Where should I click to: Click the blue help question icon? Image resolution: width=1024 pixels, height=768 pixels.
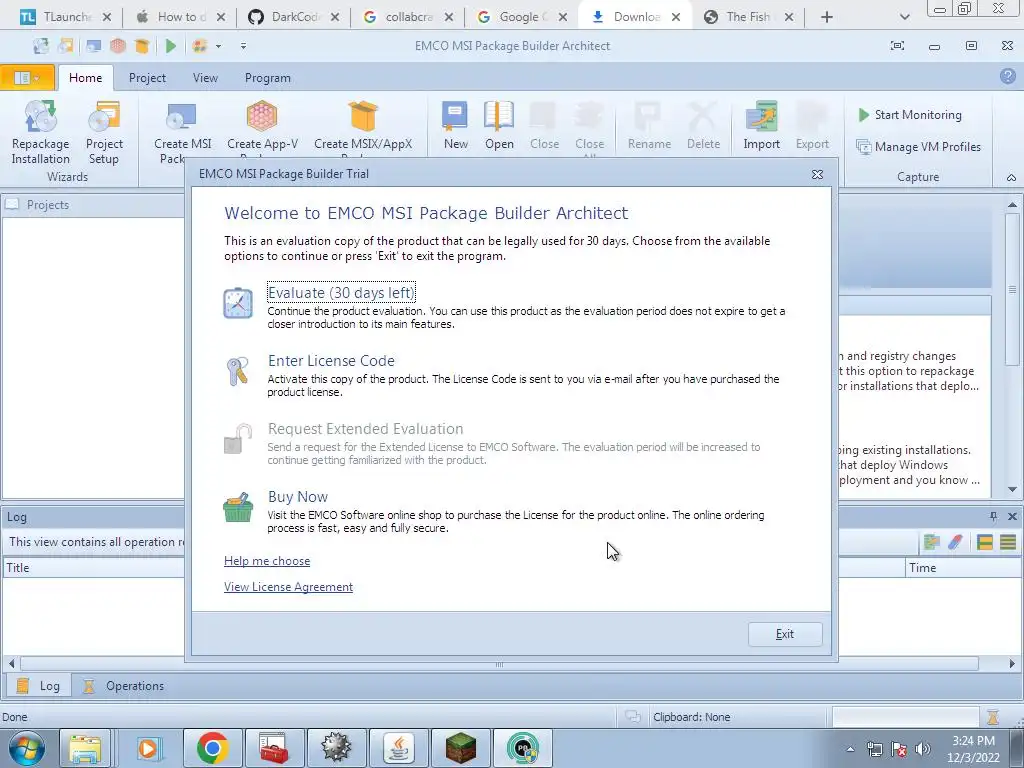1008,76
